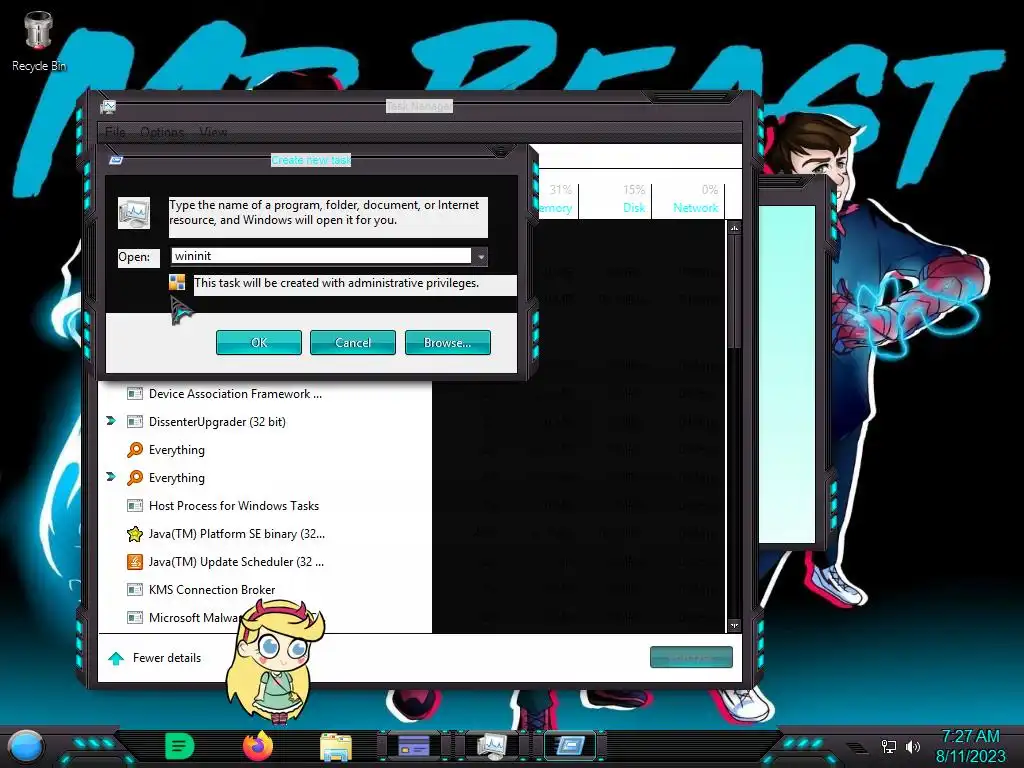This screenshot has height=768, width=1024.
Task: Launch Firefox from the taskbar
Action: [258, 746]
